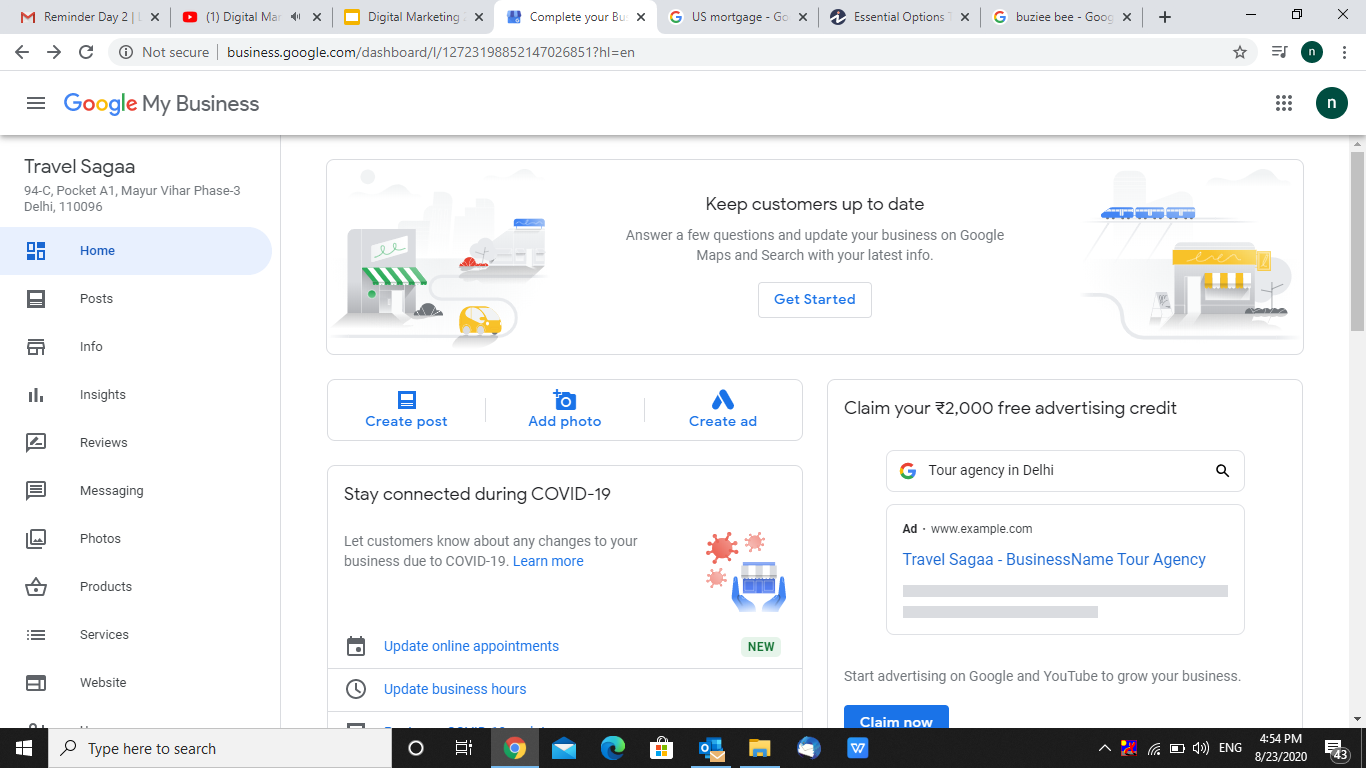Click the Tour agency in Delhi search box
Image resolution: width=1366 pixels, height=768 pixels.
1065,471
